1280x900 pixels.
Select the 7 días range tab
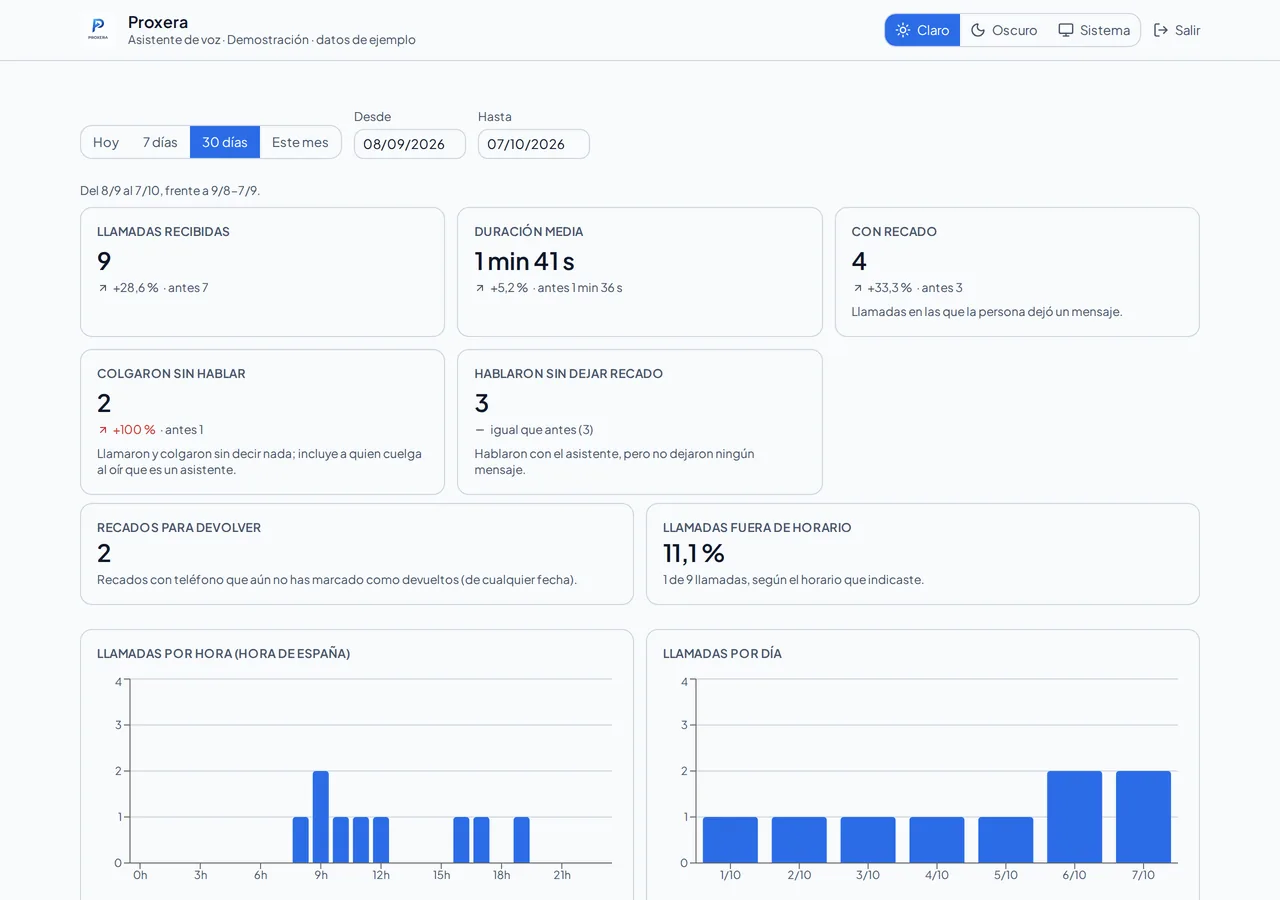(x=160, y=142)
